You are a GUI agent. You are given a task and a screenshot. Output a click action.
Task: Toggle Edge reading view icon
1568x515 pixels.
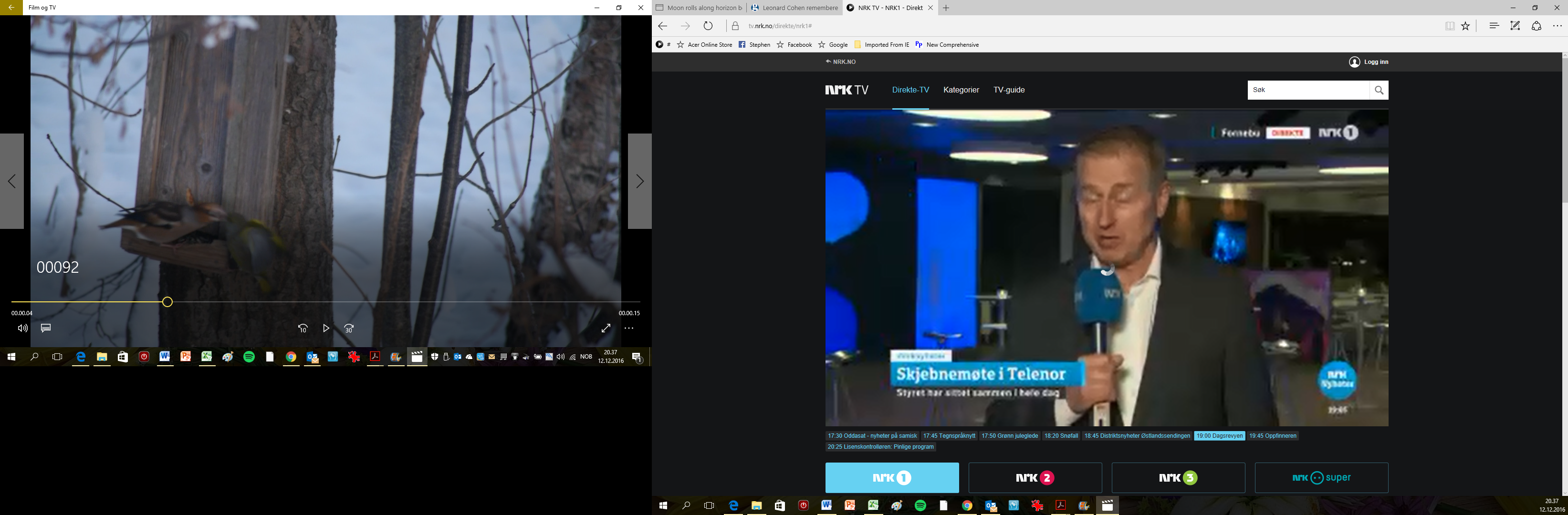1449,26
